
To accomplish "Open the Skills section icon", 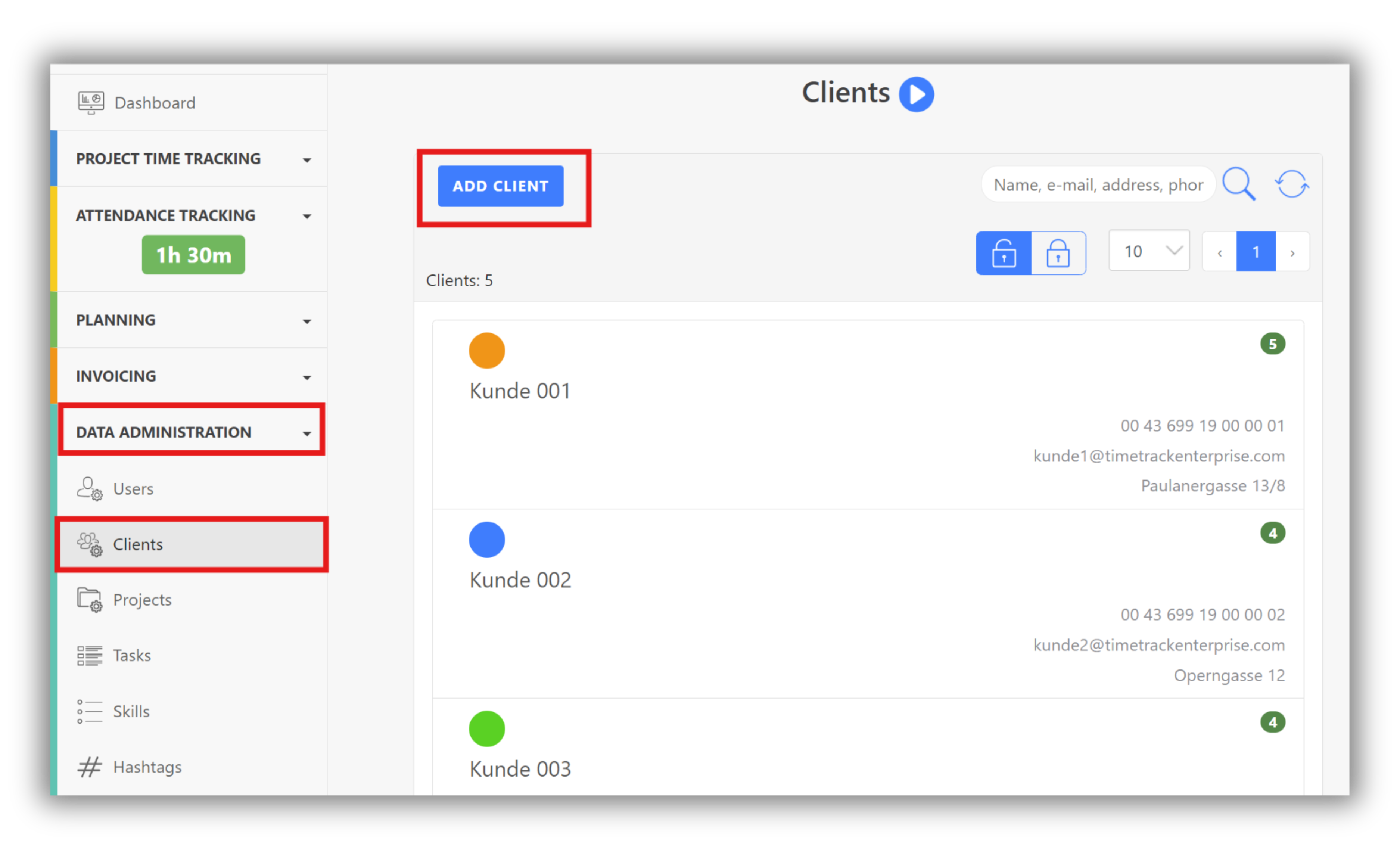I will (89, 711).
